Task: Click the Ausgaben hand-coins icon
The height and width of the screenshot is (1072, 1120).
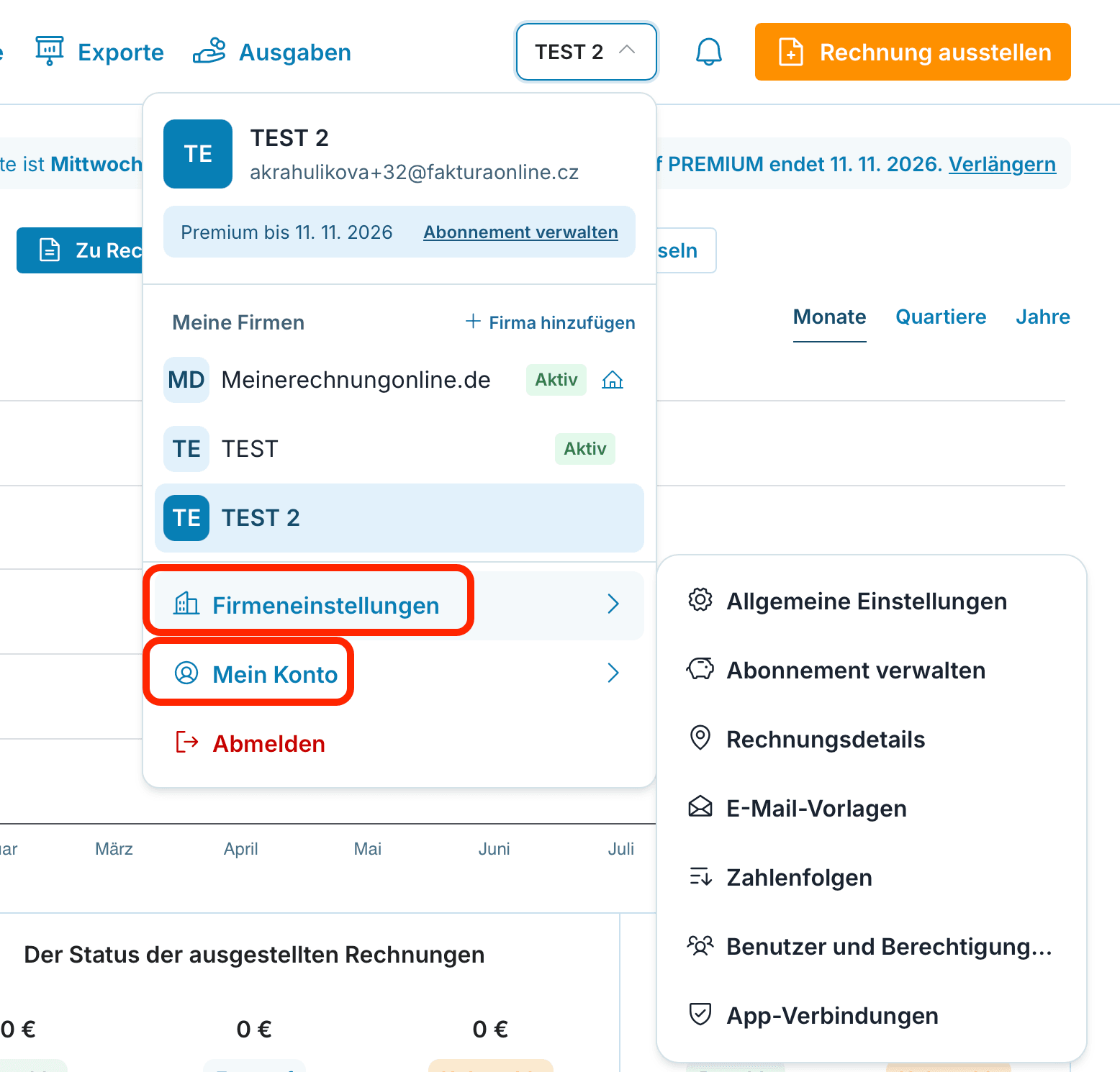Action: click(x=209, y=51)
